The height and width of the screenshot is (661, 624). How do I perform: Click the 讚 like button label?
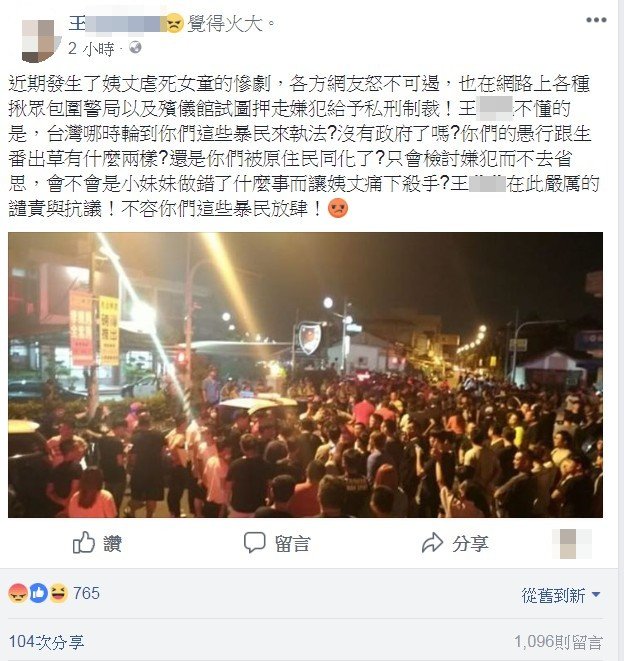pyautogui.click(x=113, y=543)
